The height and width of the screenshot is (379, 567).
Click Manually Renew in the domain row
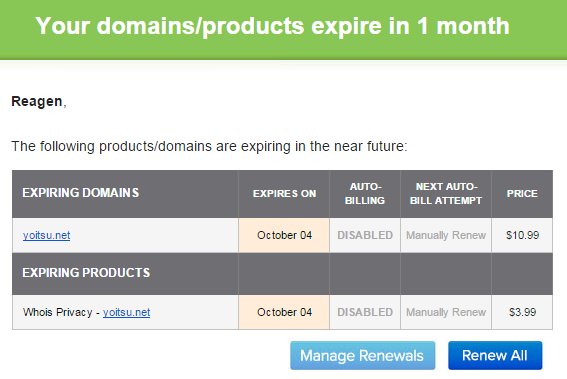[x=446, y=235]
